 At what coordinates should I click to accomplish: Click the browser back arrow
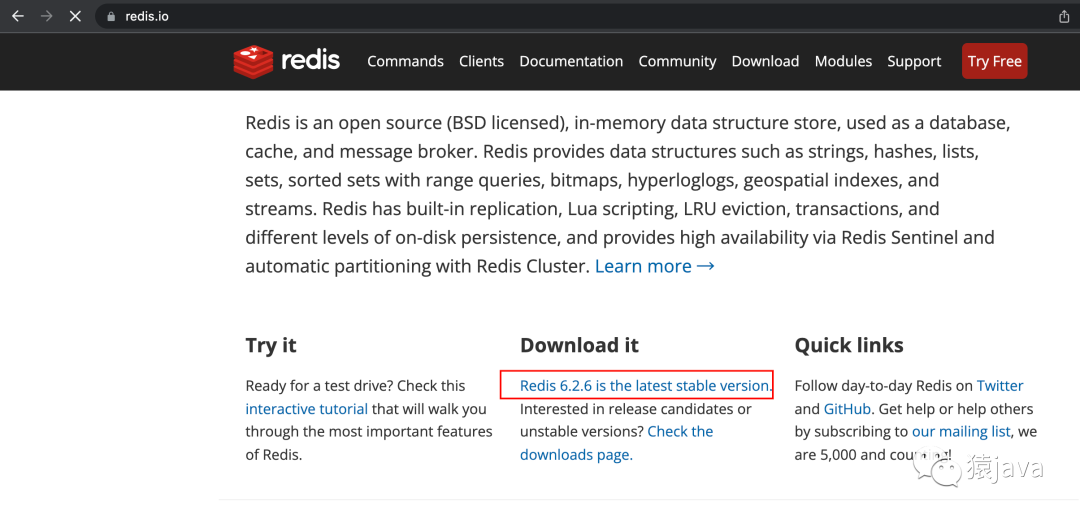[x=18, y=16]
